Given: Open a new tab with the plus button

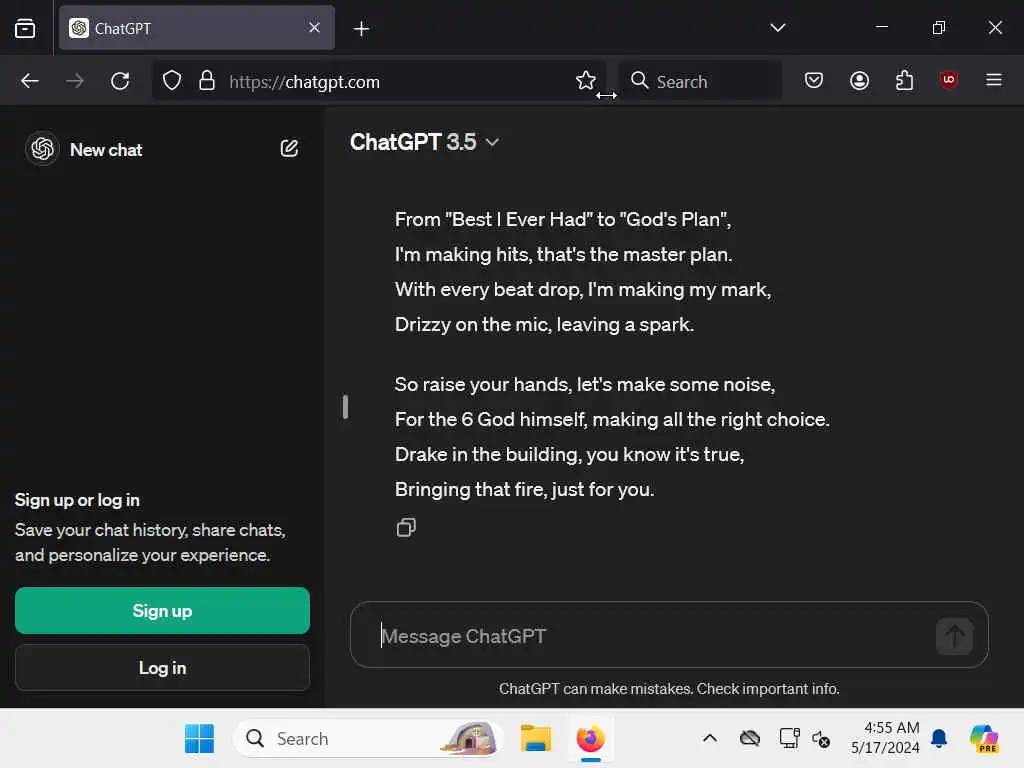Looking at the screenshot, I should click(361, 29).
